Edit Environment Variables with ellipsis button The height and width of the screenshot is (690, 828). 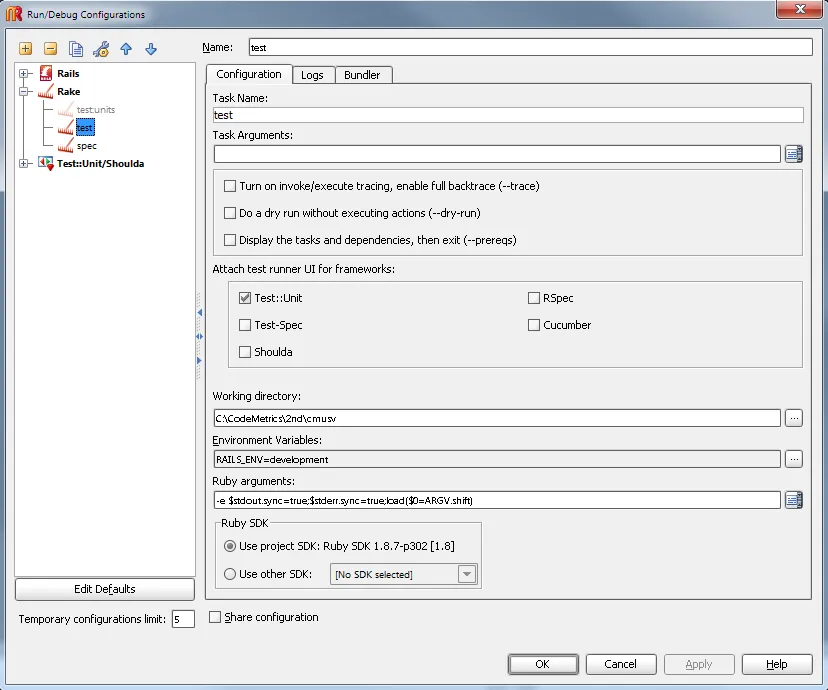(x=794, y=459)
